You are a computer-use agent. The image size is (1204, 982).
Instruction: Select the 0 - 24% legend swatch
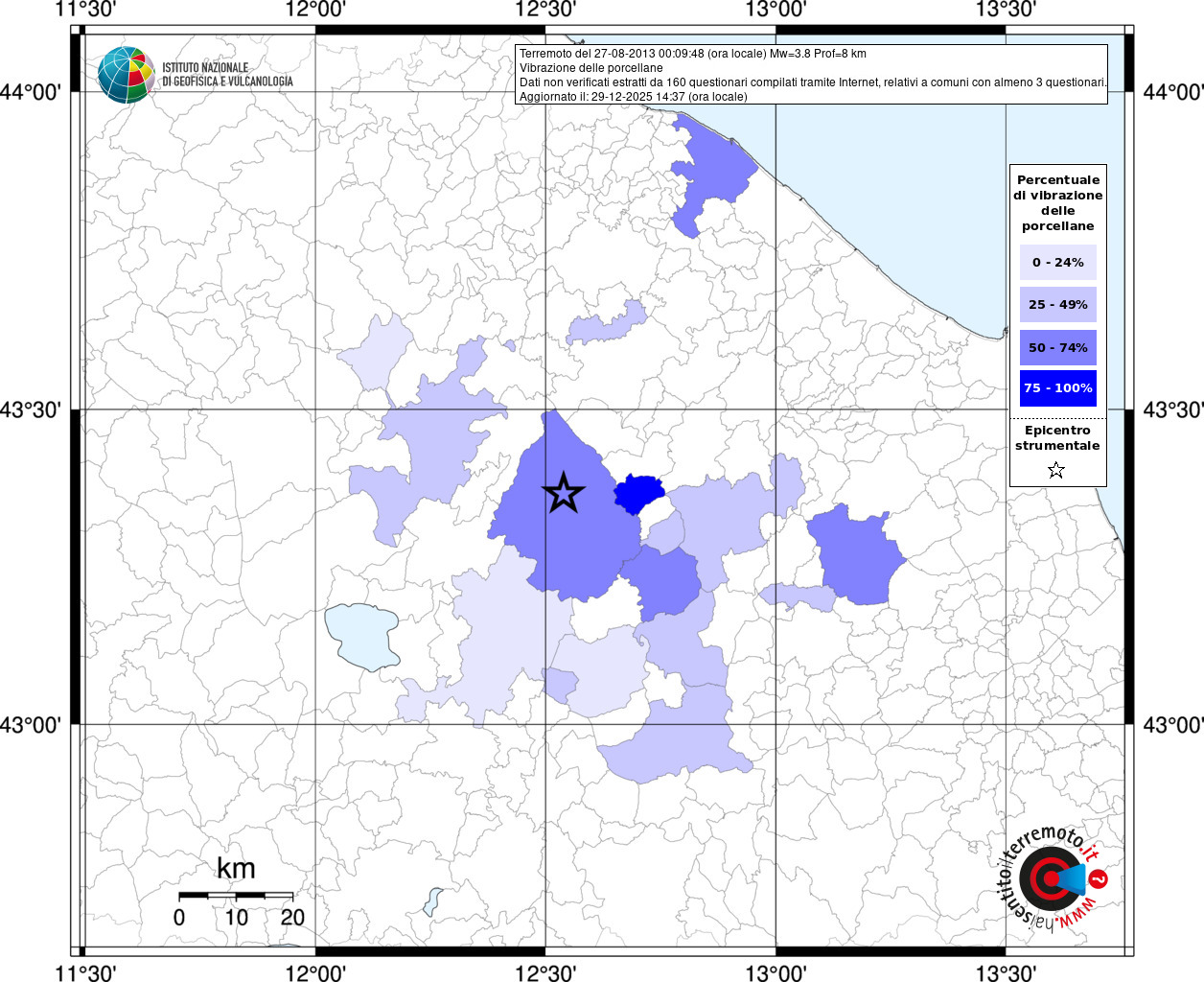click(1058, 262)
